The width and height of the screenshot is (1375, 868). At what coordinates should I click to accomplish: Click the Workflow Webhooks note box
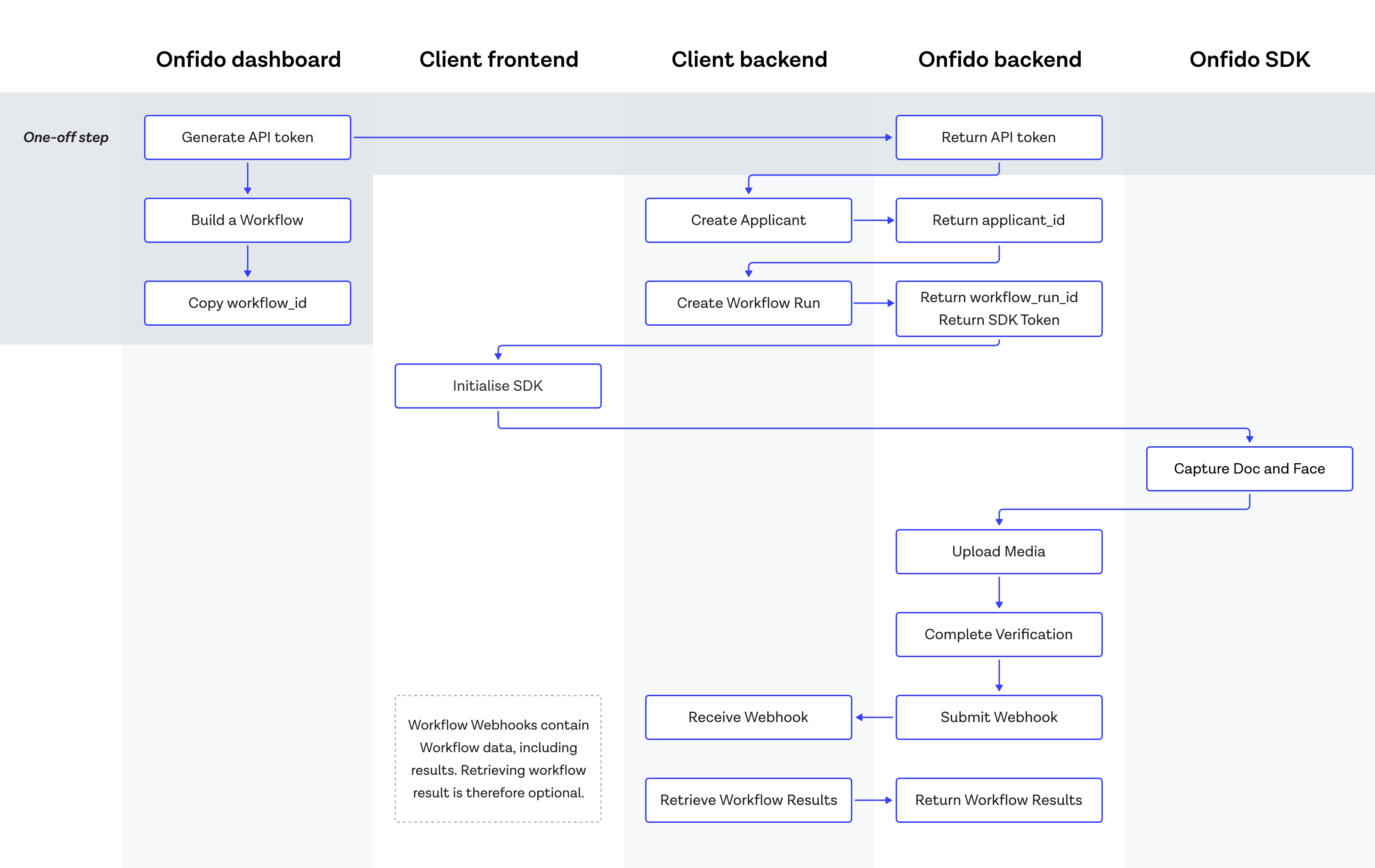(x=498, y=758)
